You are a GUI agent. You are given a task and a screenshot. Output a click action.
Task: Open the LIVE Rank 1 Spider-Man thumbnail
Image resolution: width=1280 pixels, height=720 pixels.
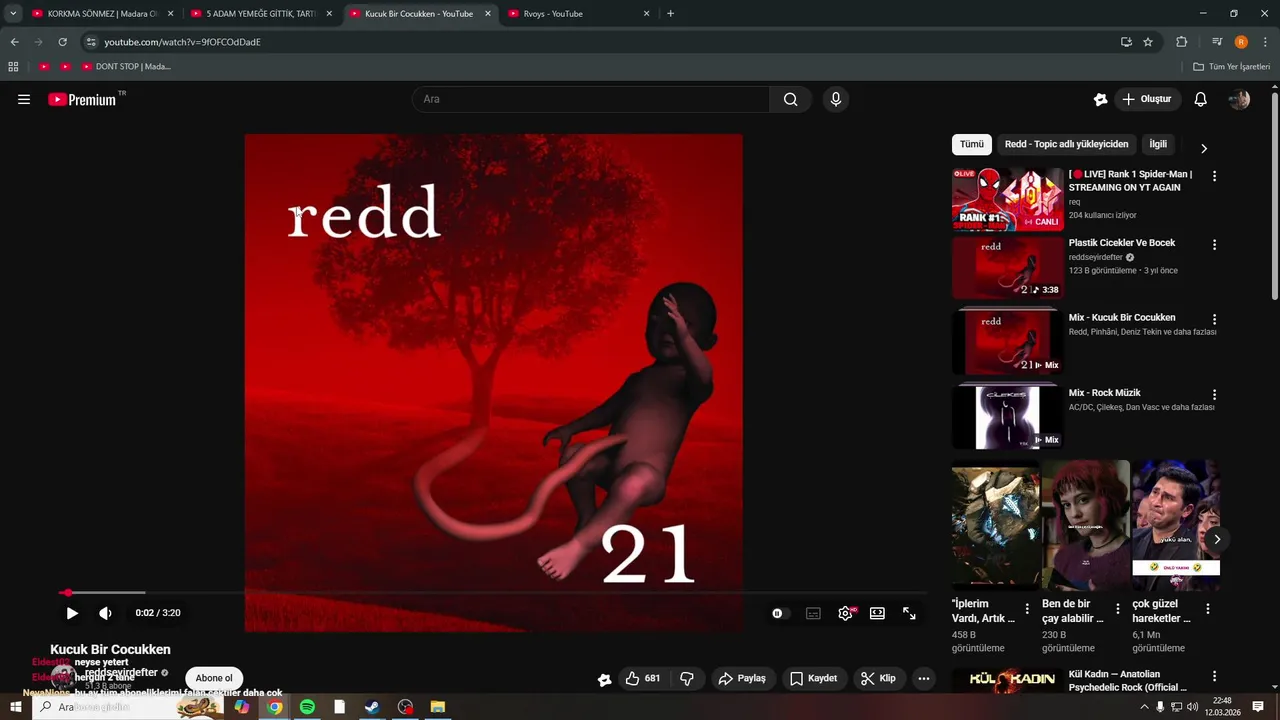click(1007, 199)
